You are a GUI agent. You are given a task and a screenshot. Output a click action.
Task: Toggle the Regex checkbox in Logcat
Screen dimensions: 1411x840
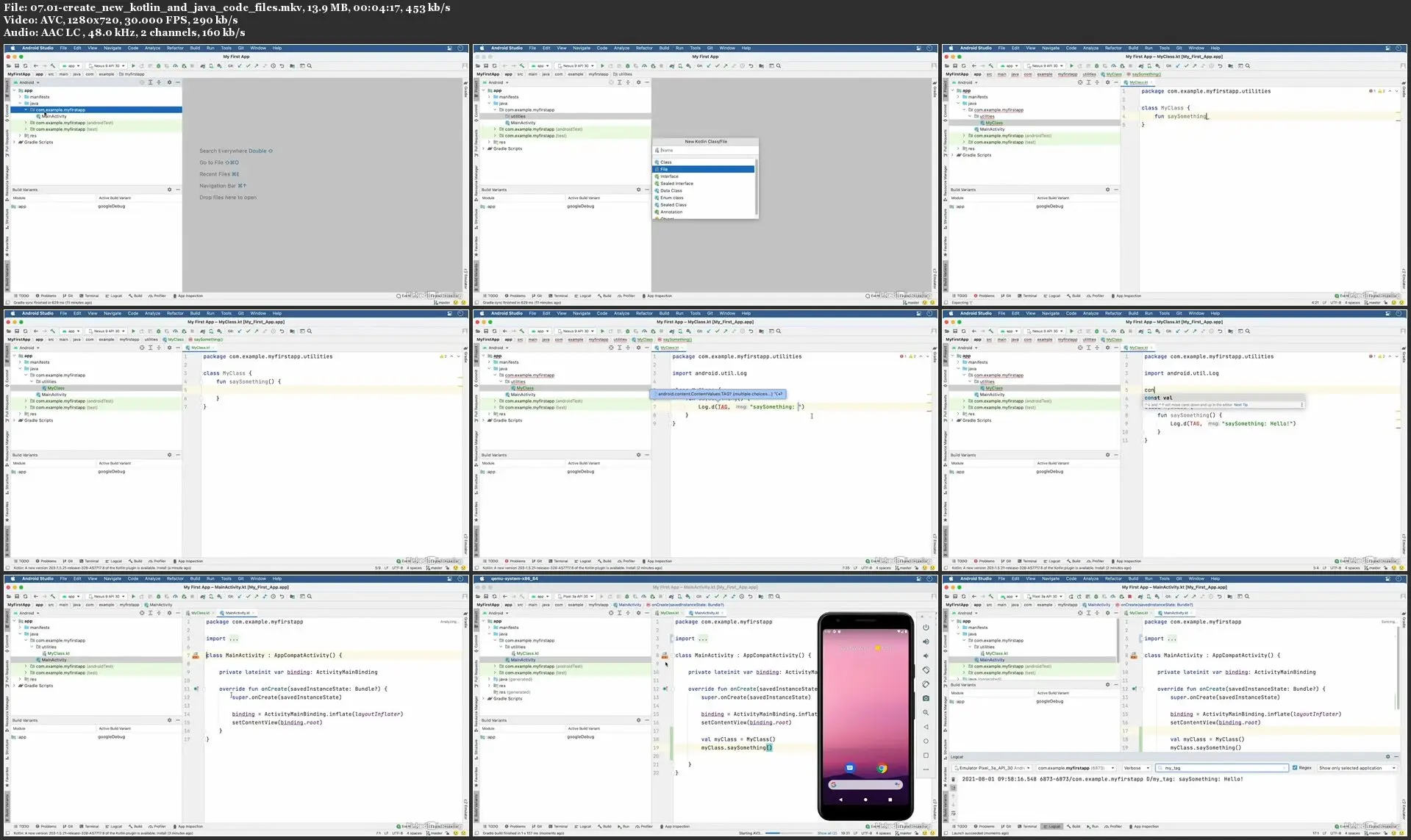click(x=1295, y=768)
